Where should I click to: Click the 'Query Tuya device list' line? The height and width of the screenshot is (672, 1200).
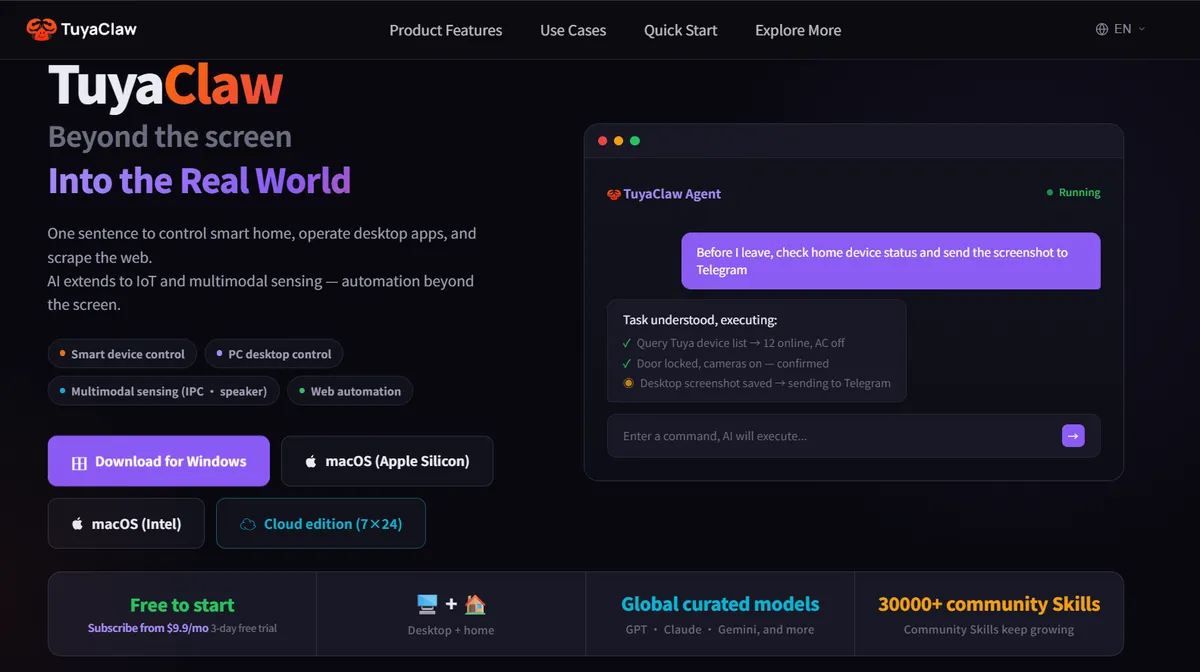coord(734,343)
